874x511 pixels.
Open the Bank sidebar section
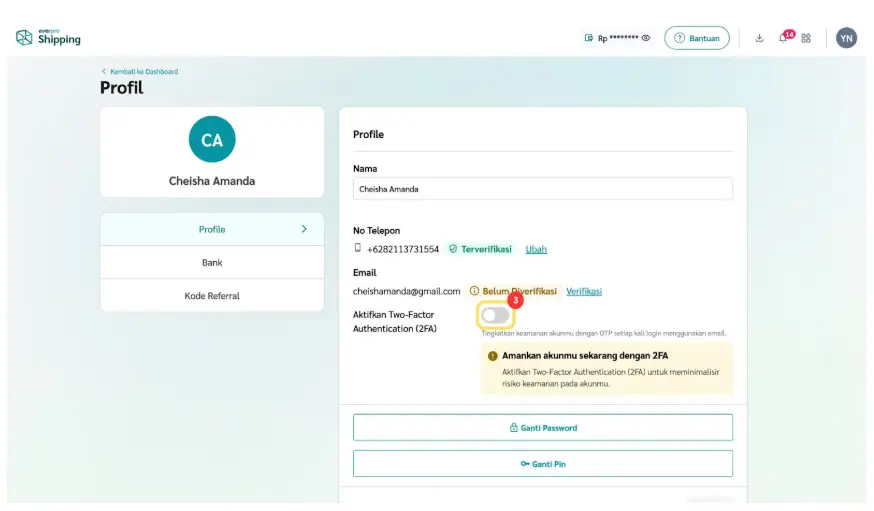coord(212,262)
